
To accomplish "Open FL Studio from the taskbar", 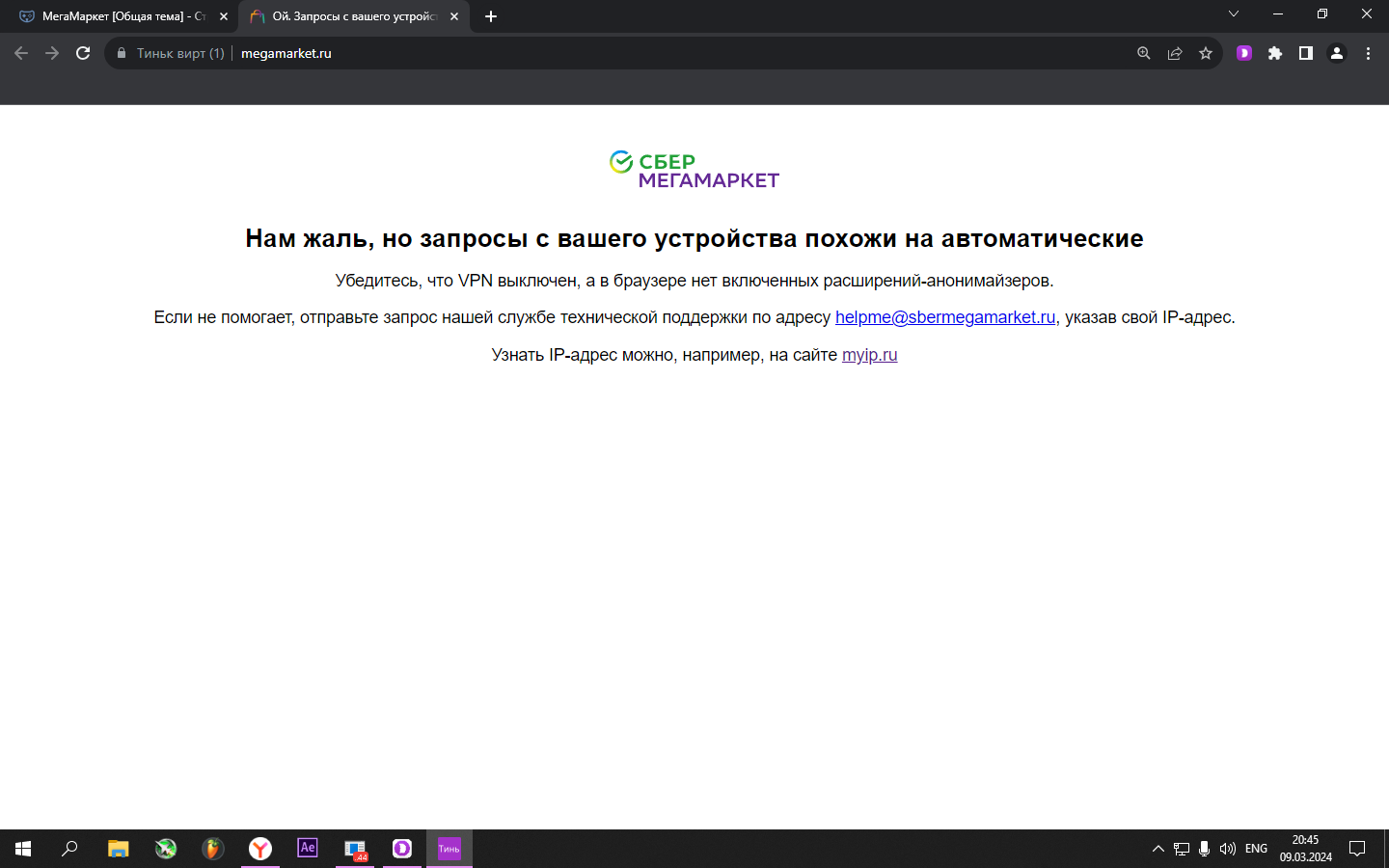I will (x=213, y=849).
